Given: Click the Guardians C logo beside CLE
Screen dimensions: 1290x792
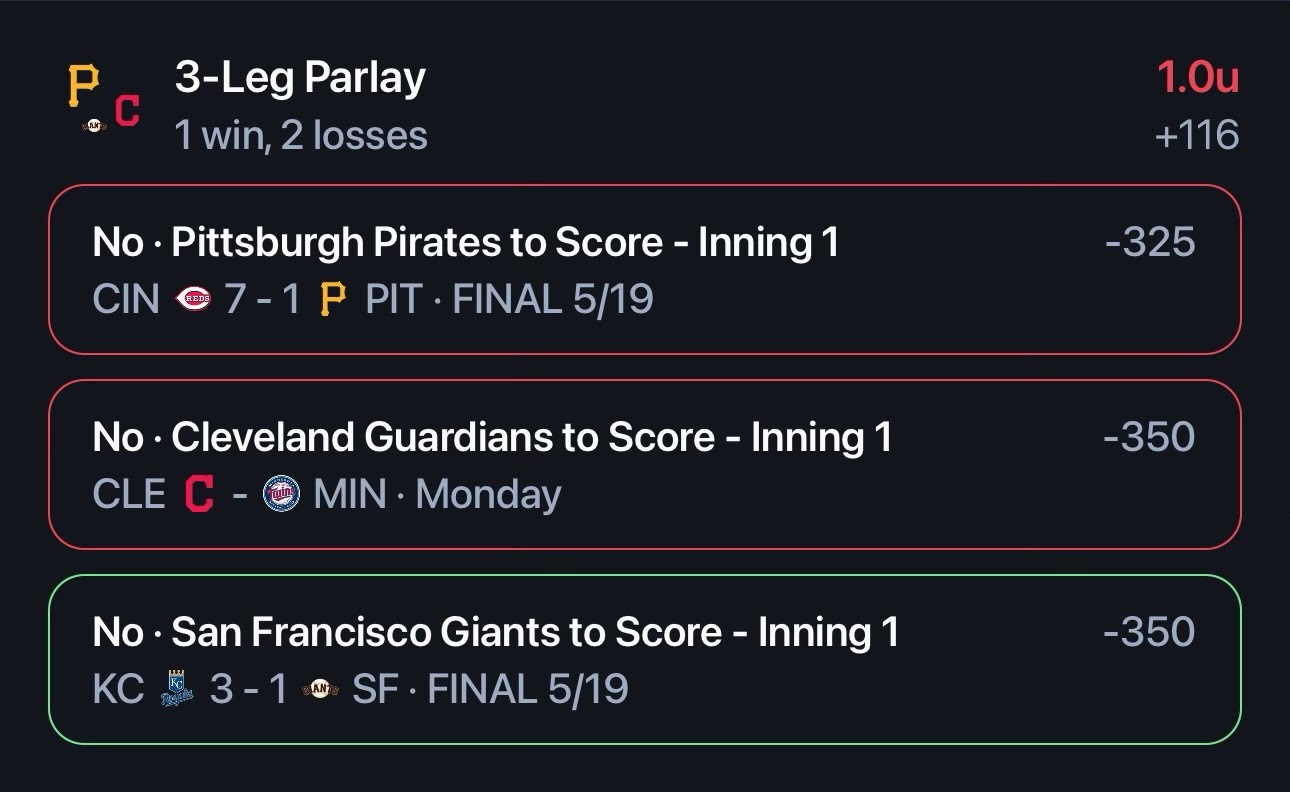Looking at the screenshot, I should pos(200,494).
